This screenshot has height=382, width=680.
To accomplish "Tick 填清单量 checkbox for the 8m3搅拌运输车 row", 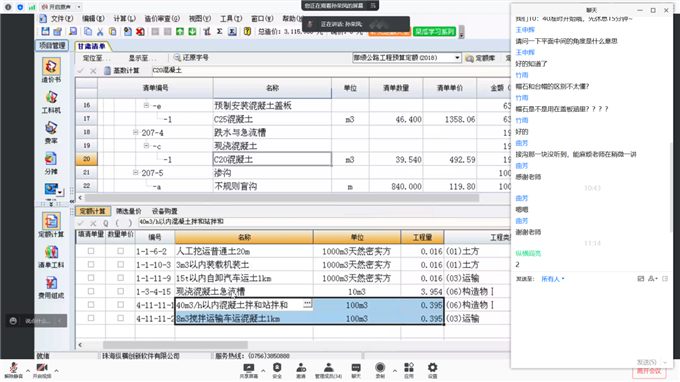I will (x=91, y=318).
